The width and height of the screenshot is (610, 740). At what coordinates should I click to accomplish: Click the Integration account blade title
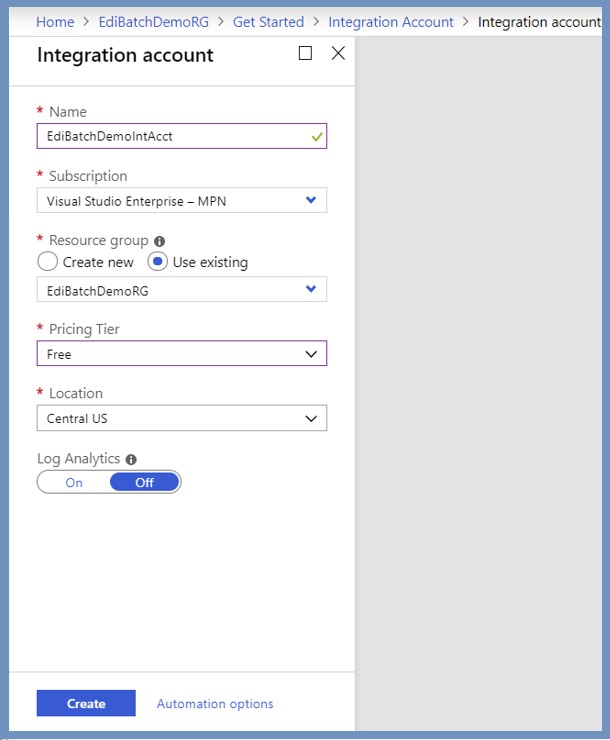(x=125, y=55)
